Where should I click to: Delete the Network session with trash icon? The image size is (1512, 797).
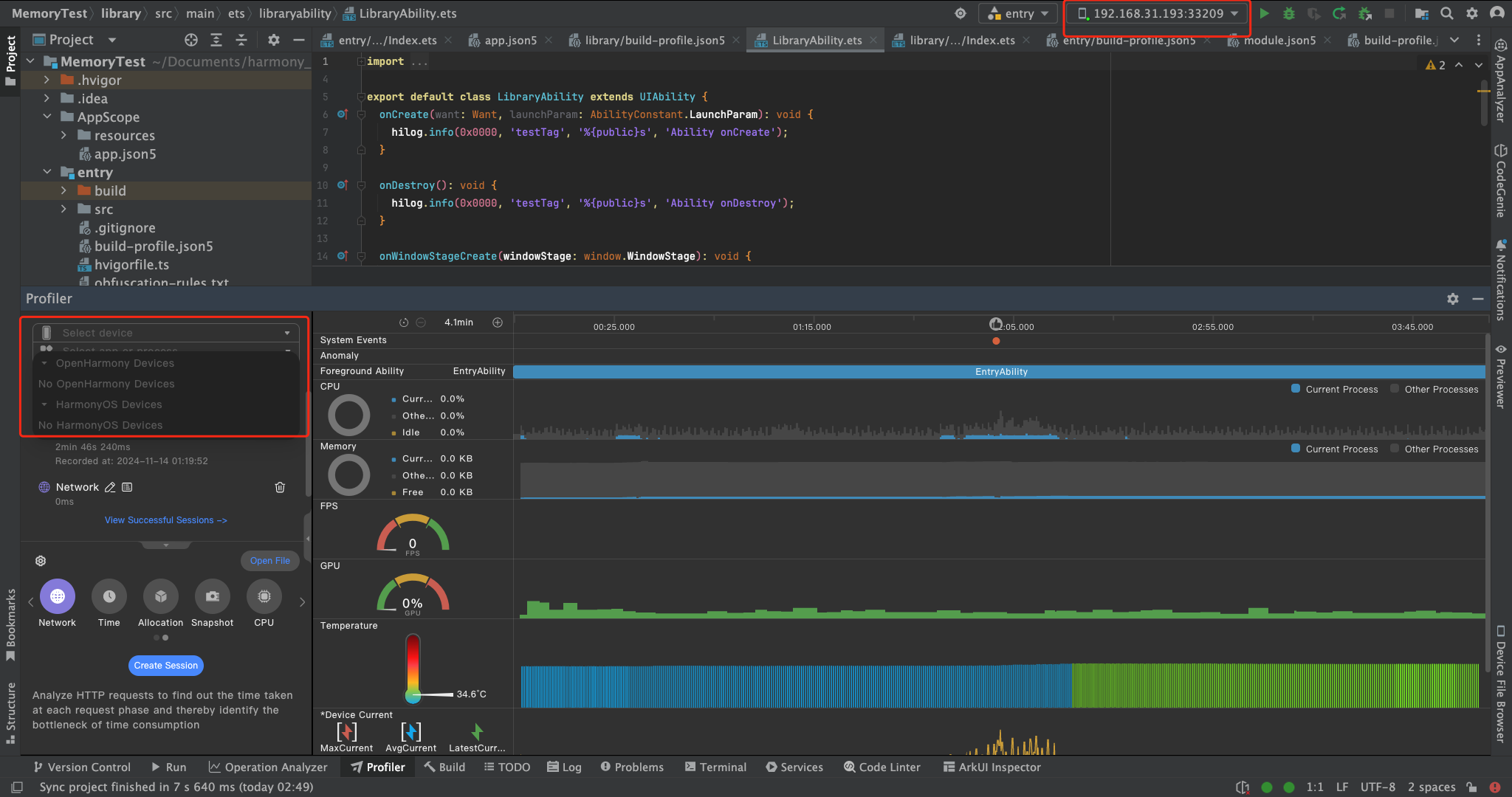pyautogui.click(x=280, y=487)
